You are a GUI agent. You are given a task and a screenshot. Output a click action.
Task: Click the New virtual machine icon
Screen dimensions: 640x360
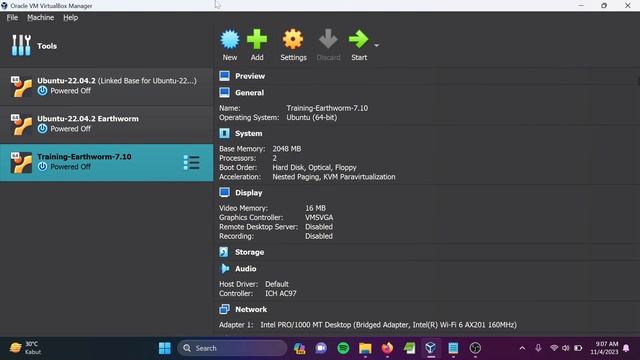(230, 40)
